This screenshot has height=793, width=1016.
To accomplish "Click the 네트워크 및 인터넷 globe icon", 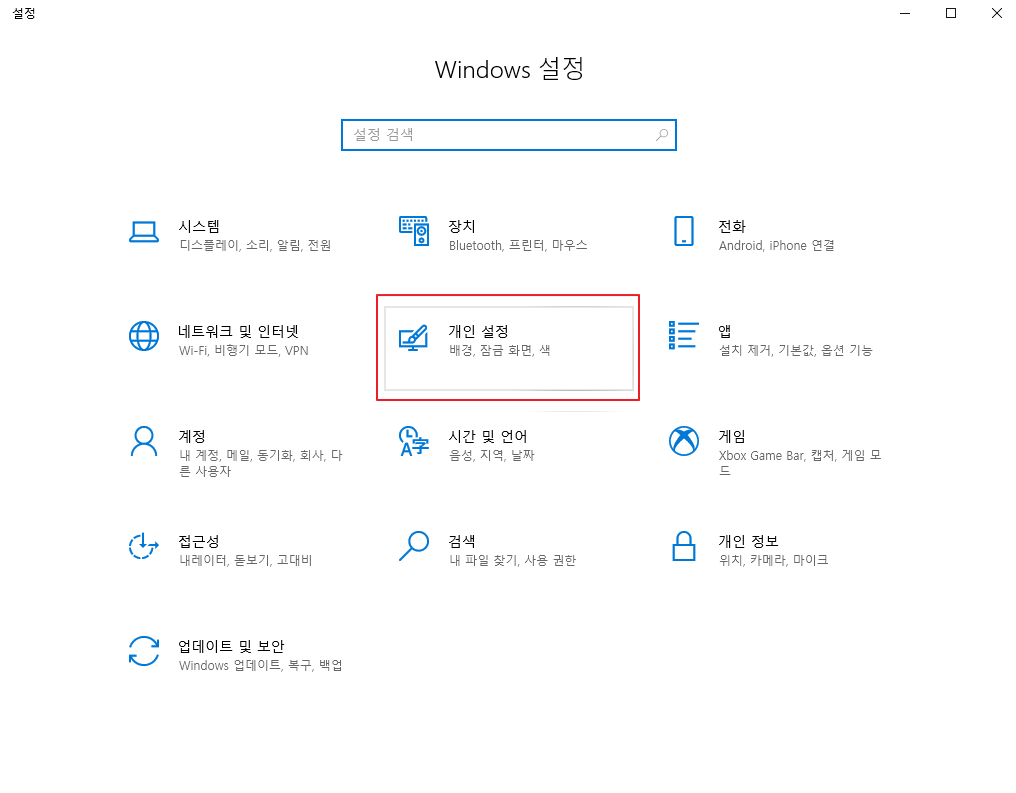I will coord(144,336).
